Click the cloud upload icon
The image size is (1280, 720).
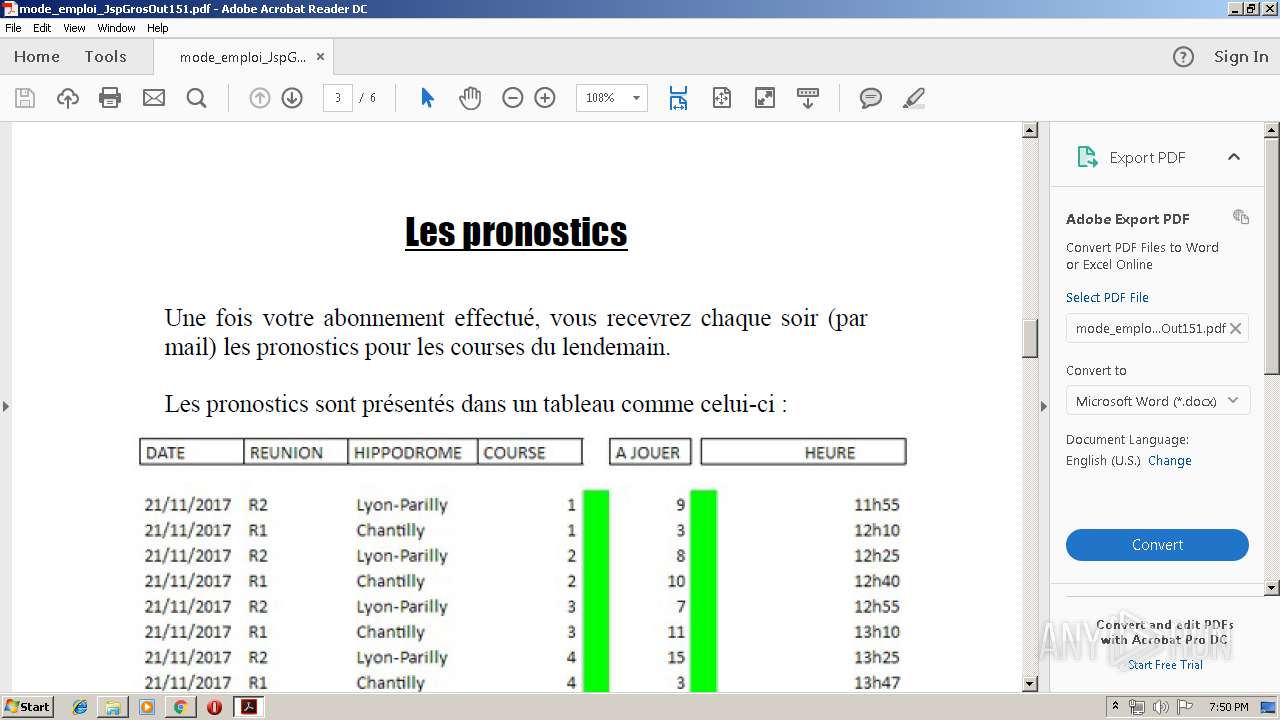pyautogui.click(x=68, y=98)
